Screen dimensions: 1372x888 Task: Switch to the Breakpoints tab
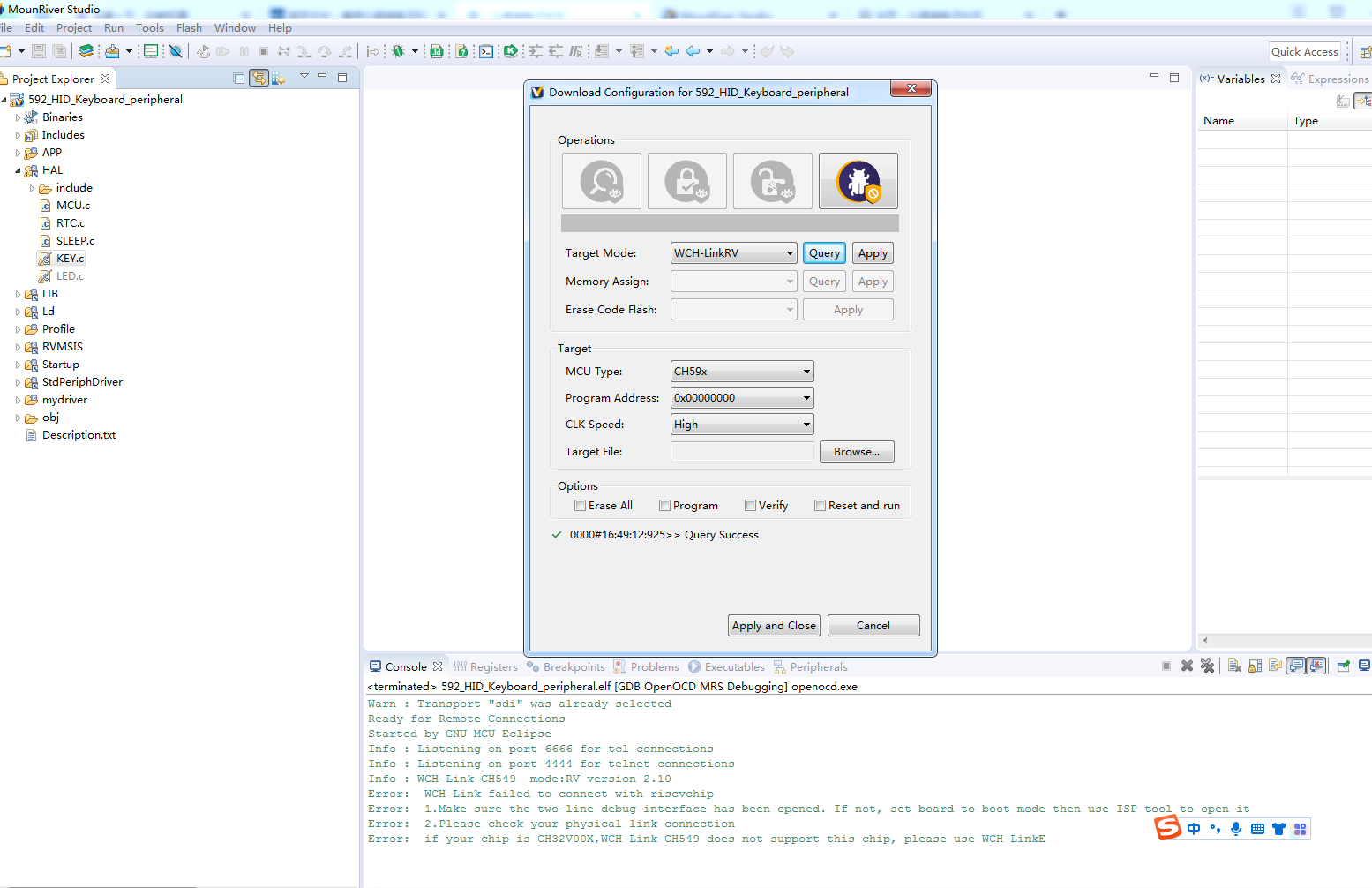(566, 666)
